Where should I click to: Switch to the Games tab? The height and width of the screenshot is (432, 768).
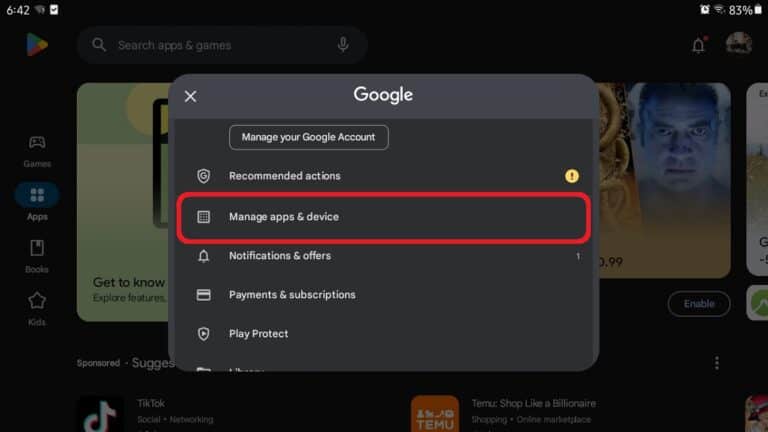tap(37, 151)
